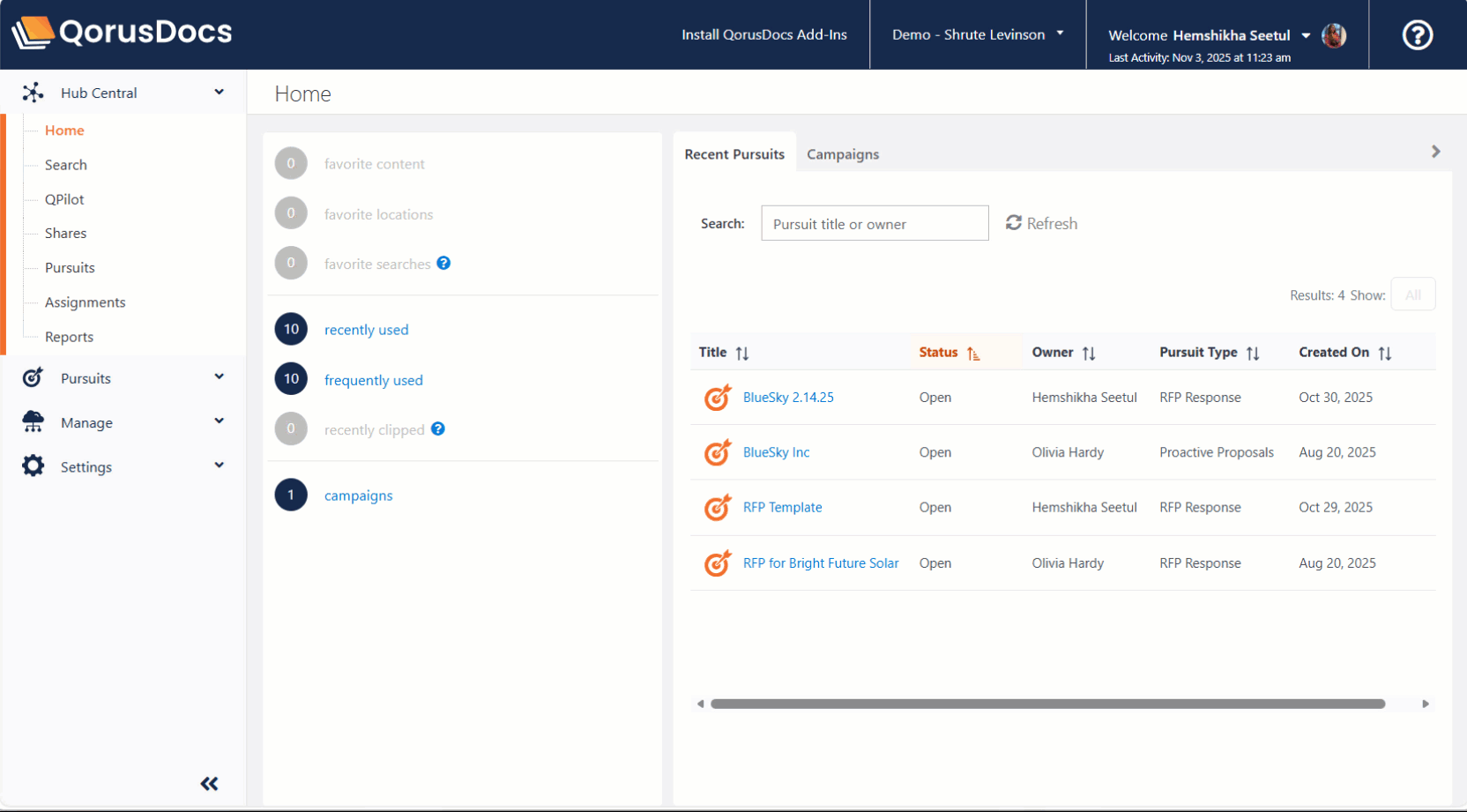Click the horizontal scrollbar under pursuits table
This screenshot has width=1467, height=812.
pos(1047,704)
